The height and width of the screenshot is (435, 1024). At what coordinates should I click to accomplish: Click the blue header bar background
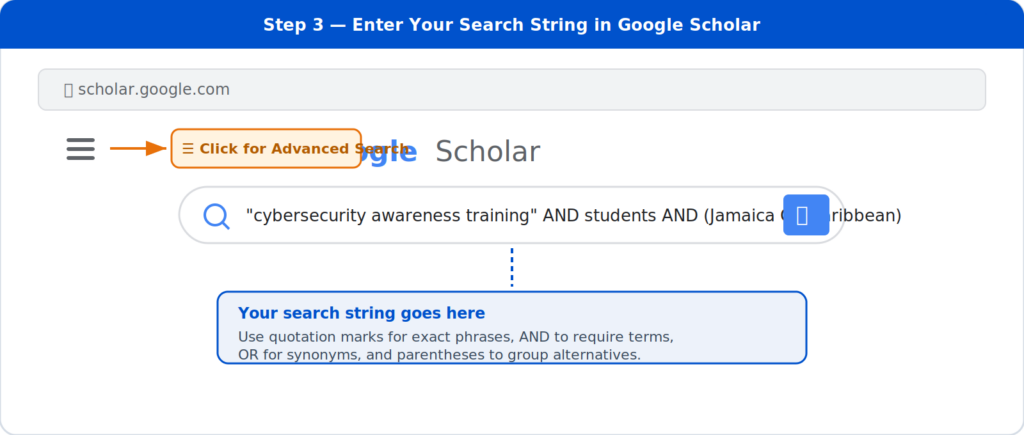point(900,24)
